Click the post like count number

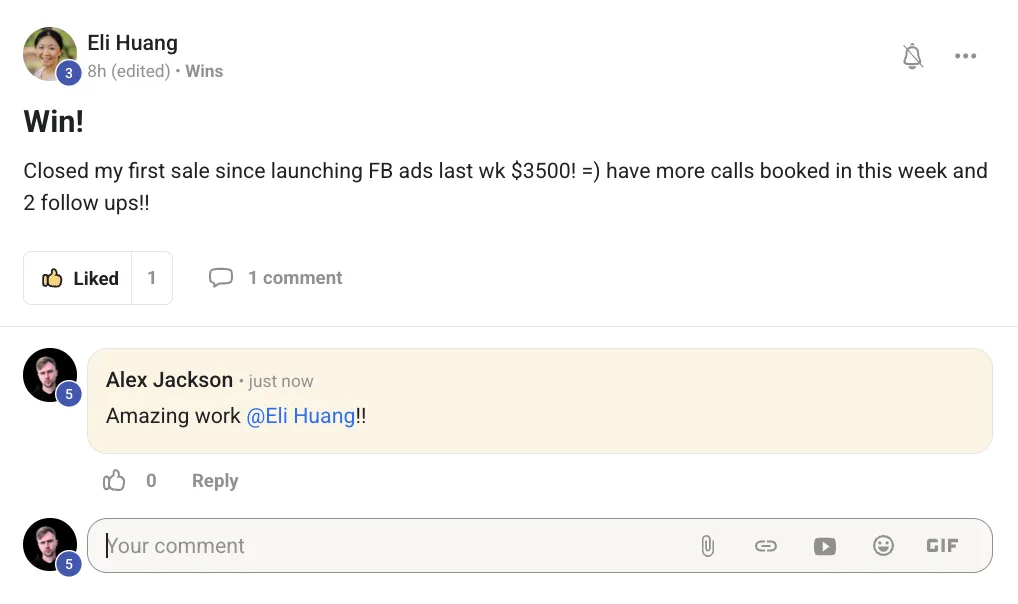coord(152,278)
